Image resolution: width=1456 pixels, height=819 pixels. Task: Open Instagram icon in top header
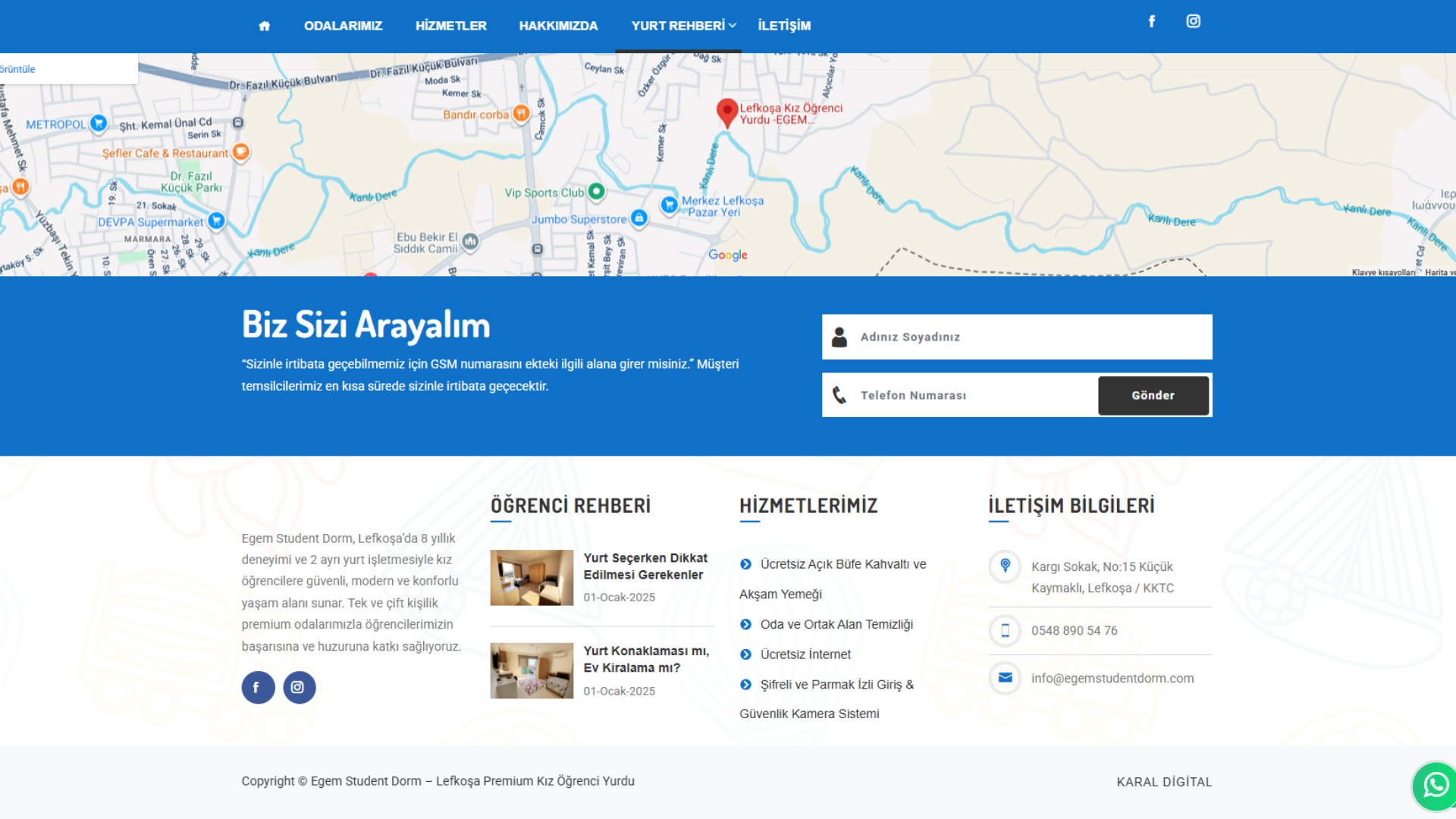coord(1193,21)
